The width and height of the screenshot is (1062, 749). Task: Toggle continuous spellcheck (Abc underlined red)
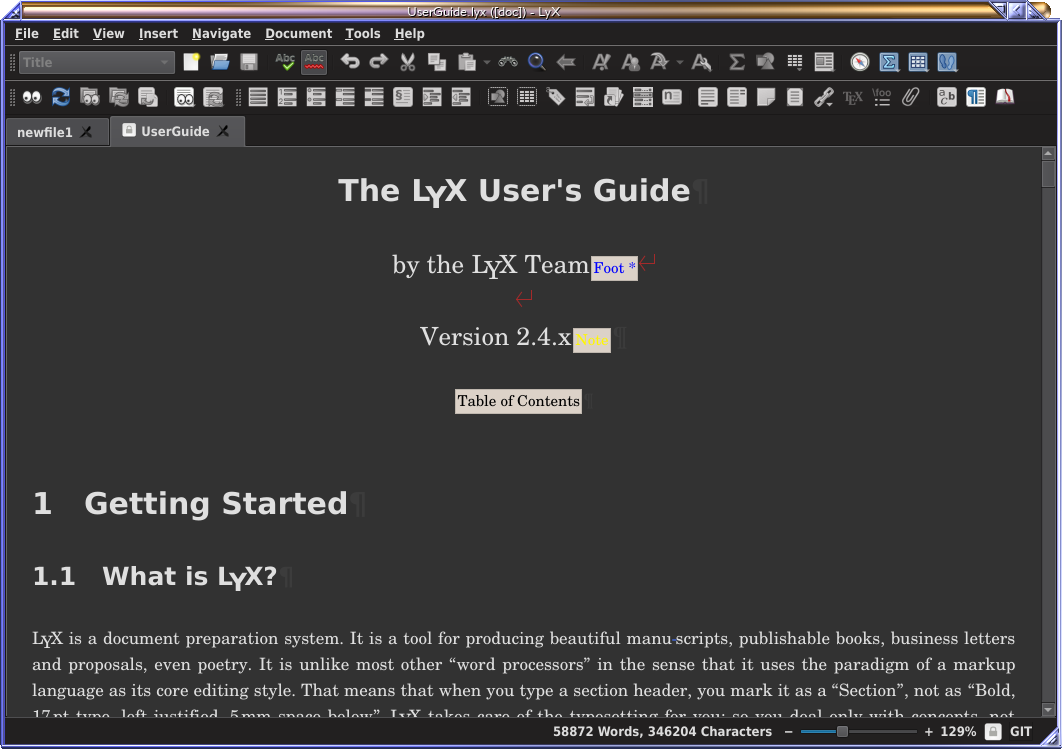point(314,62)
